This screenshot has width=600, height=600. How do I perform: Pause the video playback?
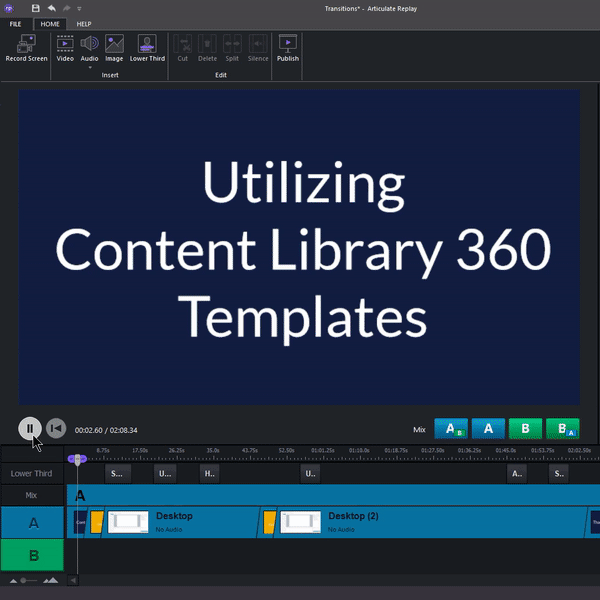(30, 429)
